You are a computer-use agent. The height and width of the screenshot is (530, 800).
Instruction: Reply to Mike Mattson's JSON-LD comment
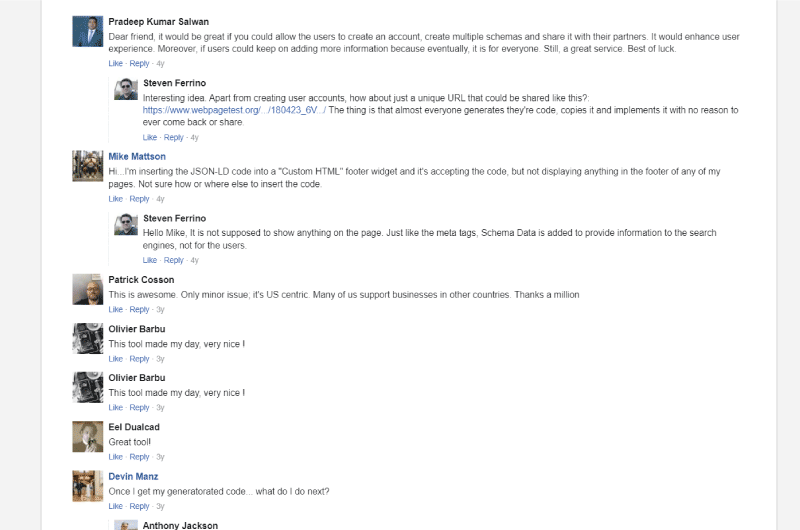[x=139, y=199]
